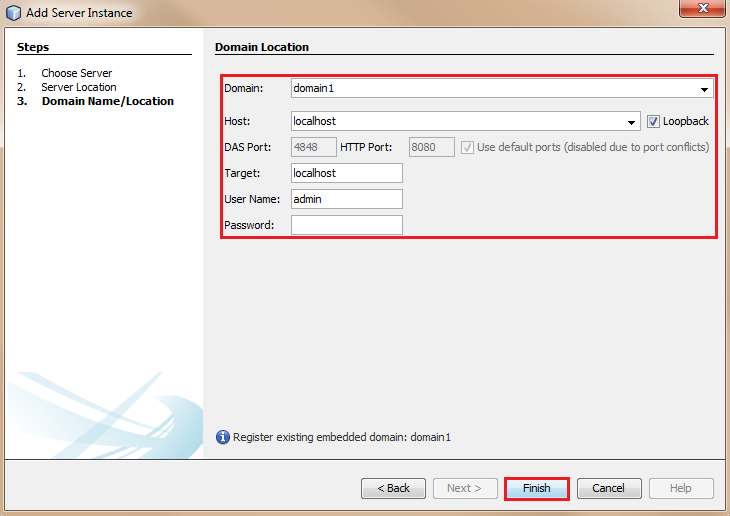Toggle the Use default ports checkbox

coord(467,148)
